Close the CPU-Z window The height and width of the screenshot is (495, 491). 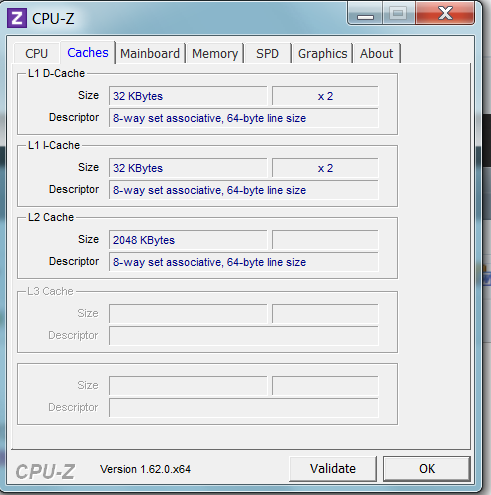(x=445, y=13)
